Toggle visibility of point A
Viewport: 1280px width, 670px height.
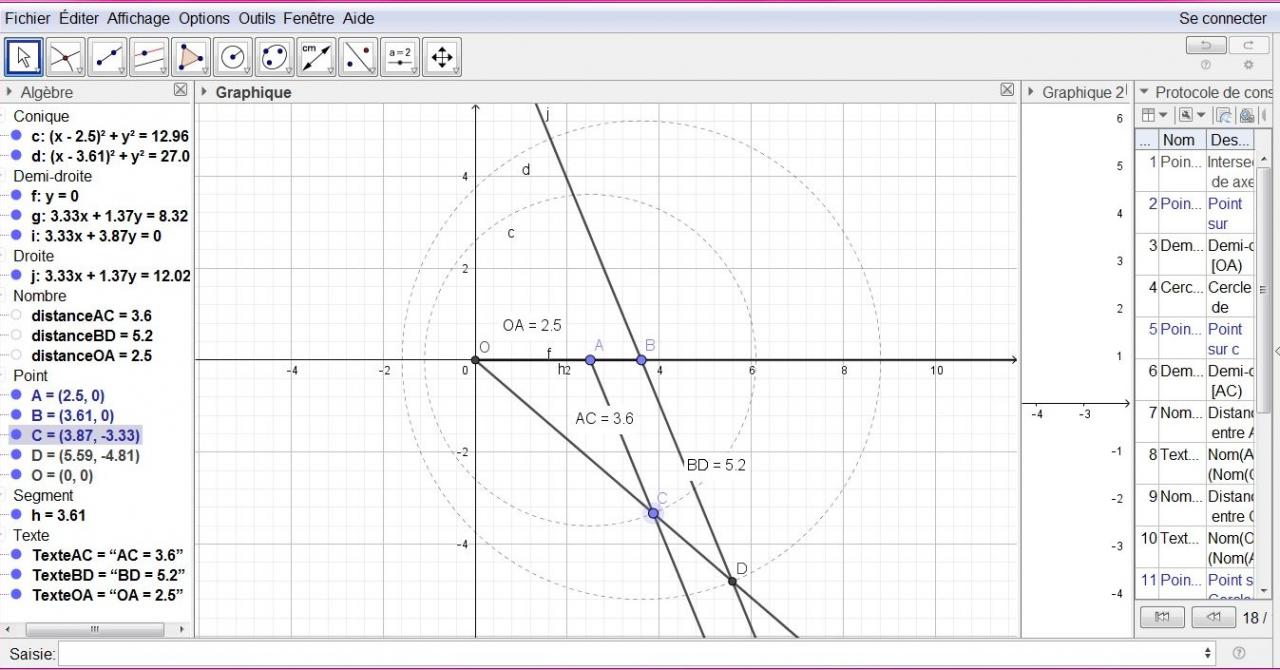[16, 395]
